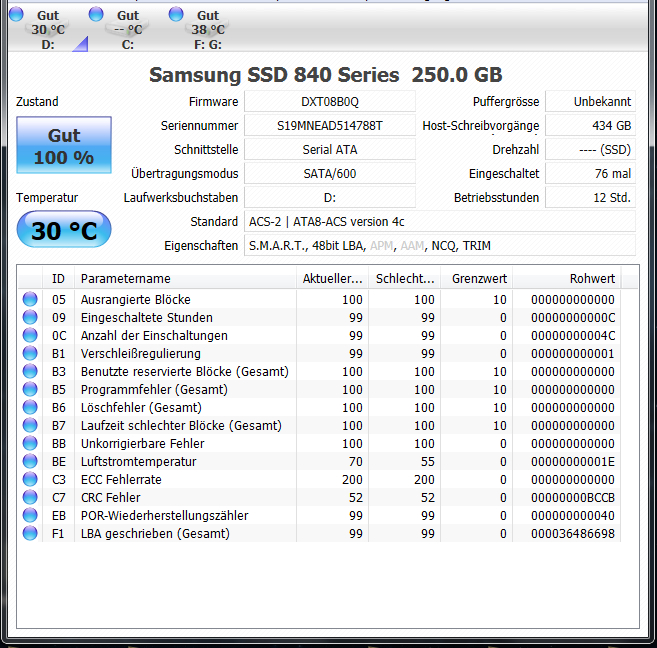The height and width of the screenshot is (648, 657).
Task: Click the status orb for Anzahl der Einschaltungen
Action: pyautogui.click(x=30, y=335)
